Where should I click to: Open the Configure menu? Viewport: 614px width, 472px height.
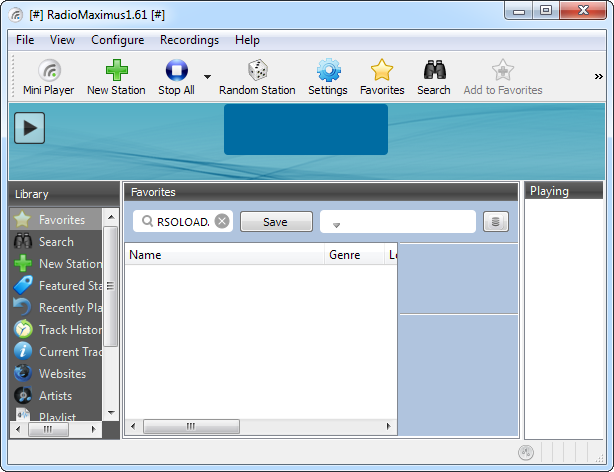[x=117, y=40]
